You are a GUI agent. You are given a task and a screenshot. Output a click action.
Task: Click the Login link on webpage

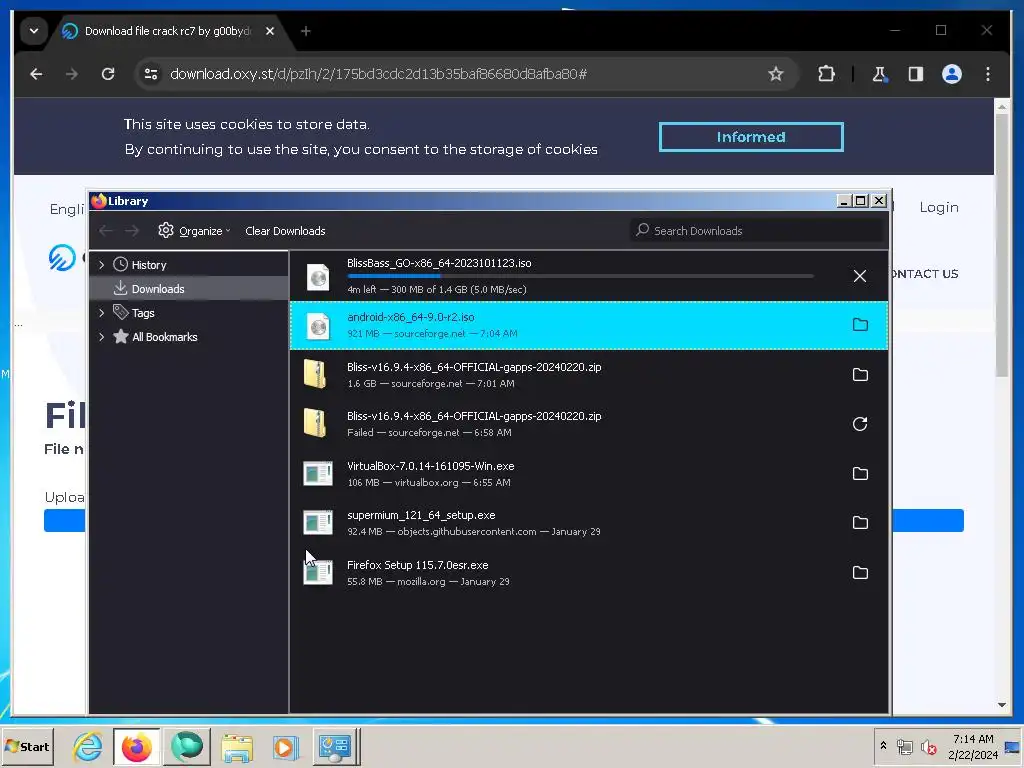coord(938,207)
